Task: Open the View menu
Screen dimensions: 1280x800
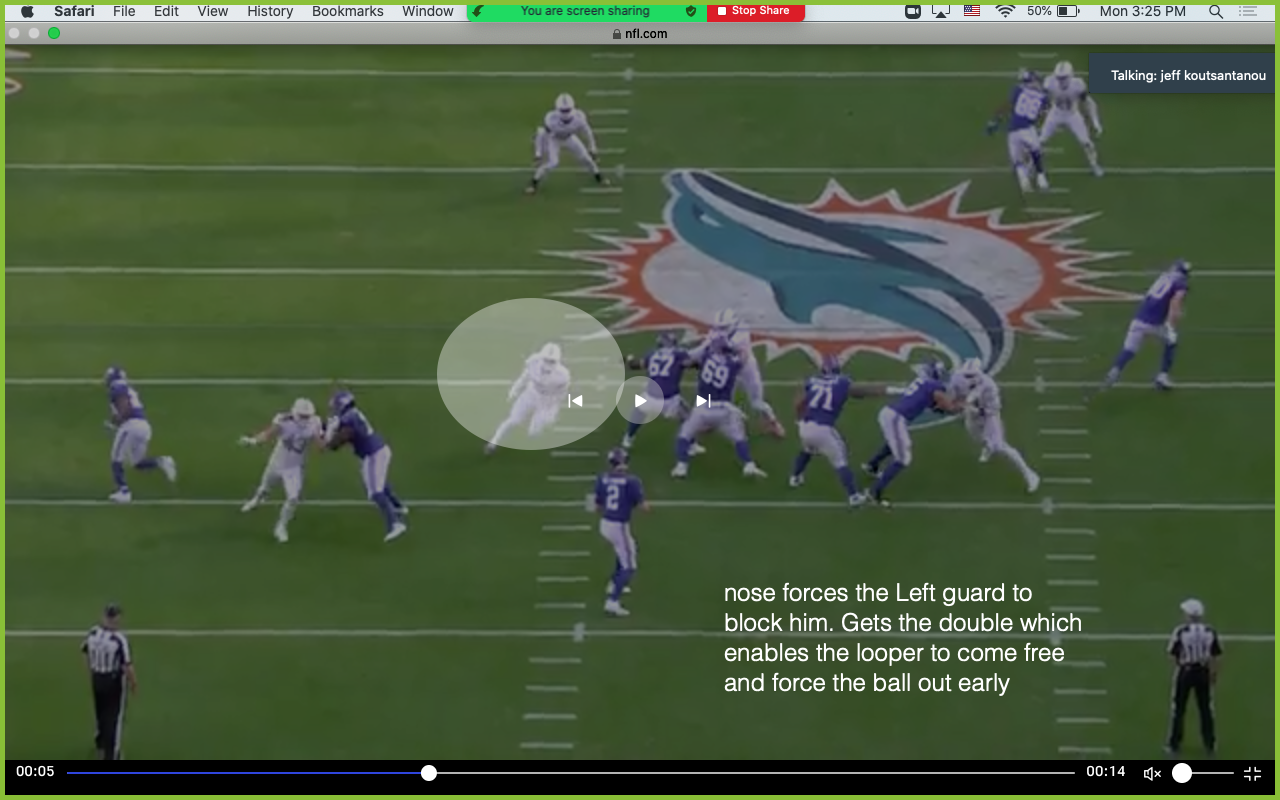Action: 213,11
